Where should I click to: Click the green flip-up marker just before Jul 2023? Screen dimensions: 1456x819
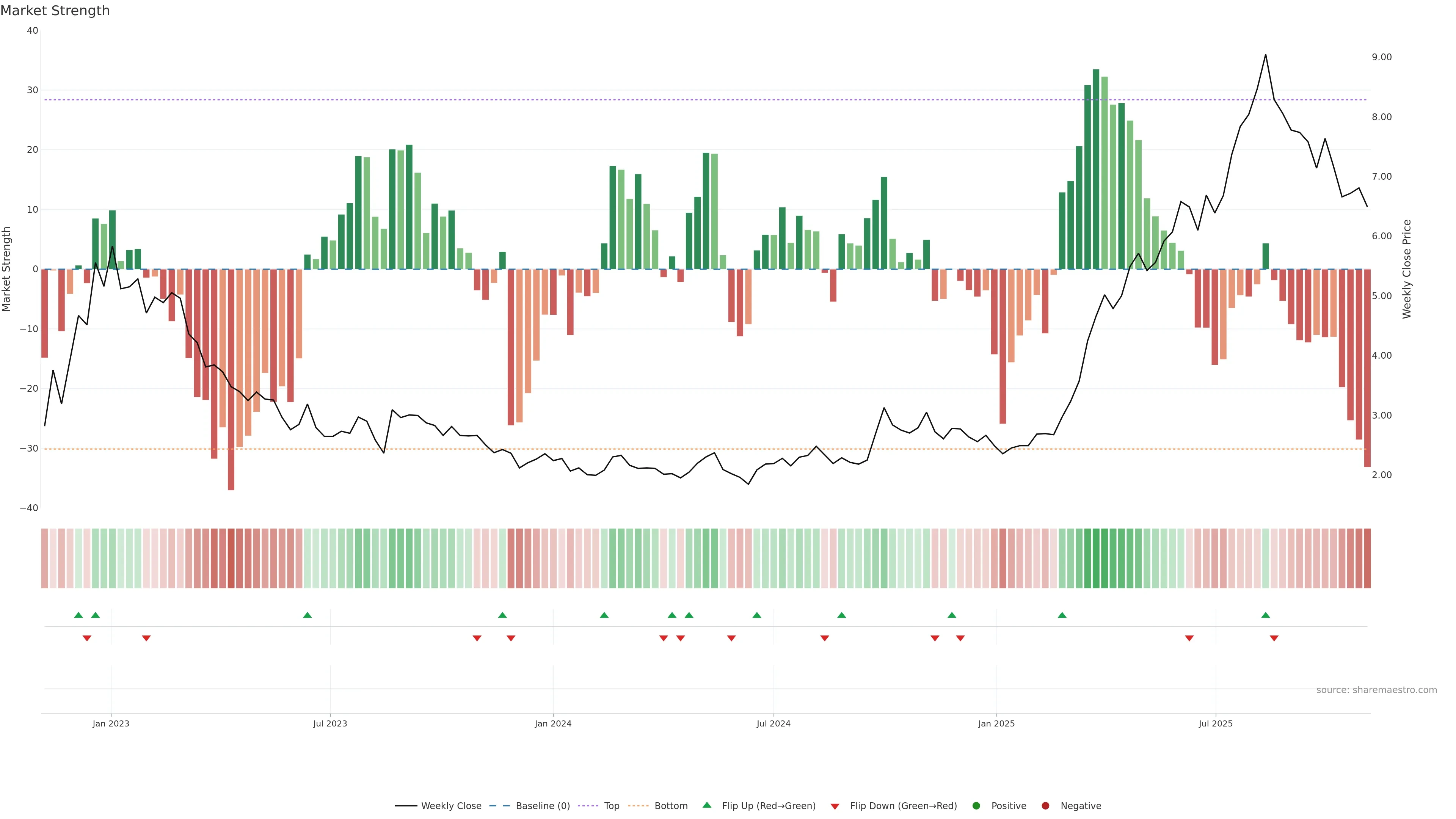pos(308,615)
